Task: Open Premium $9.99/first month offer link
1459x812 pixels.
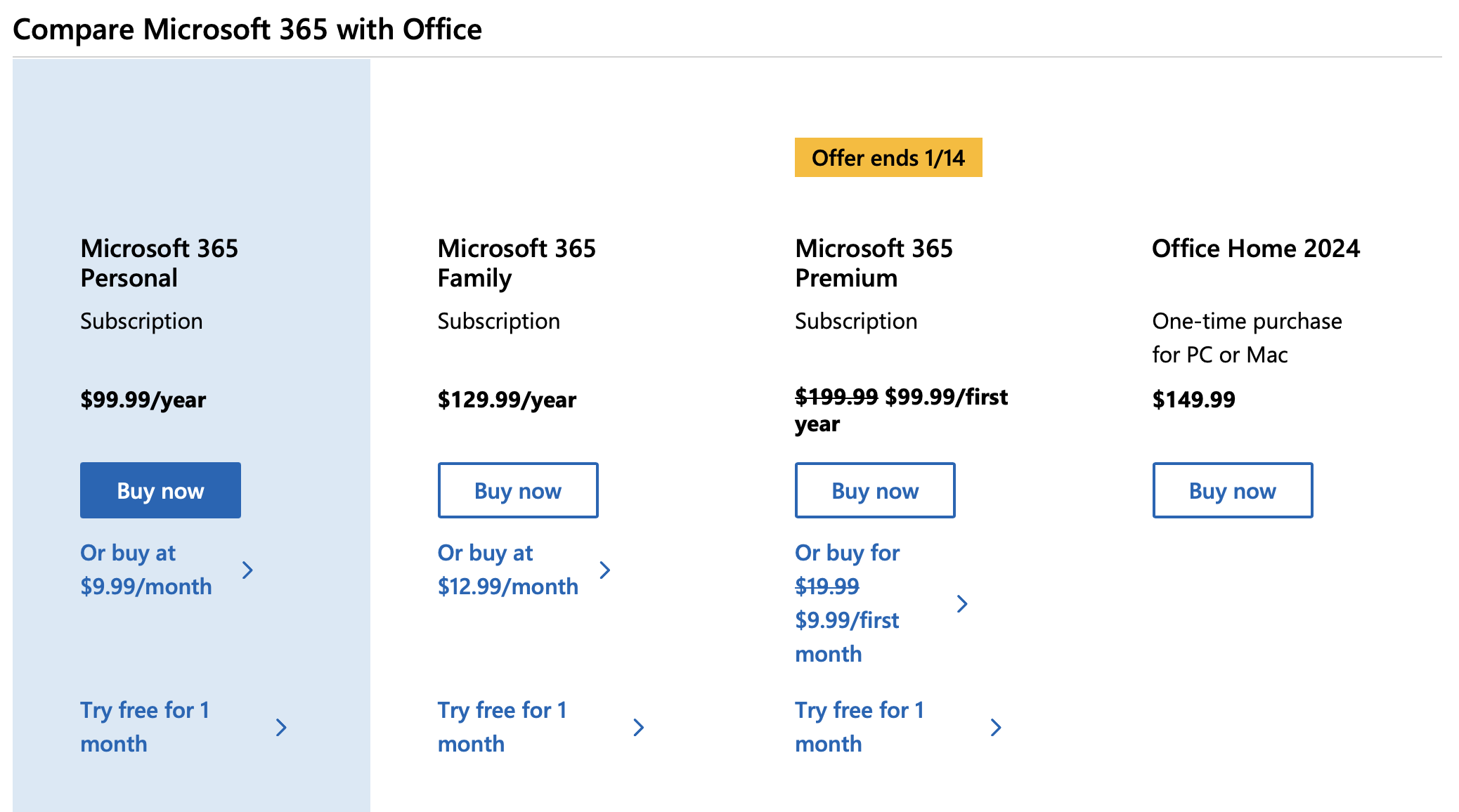Action: [848, 603]
